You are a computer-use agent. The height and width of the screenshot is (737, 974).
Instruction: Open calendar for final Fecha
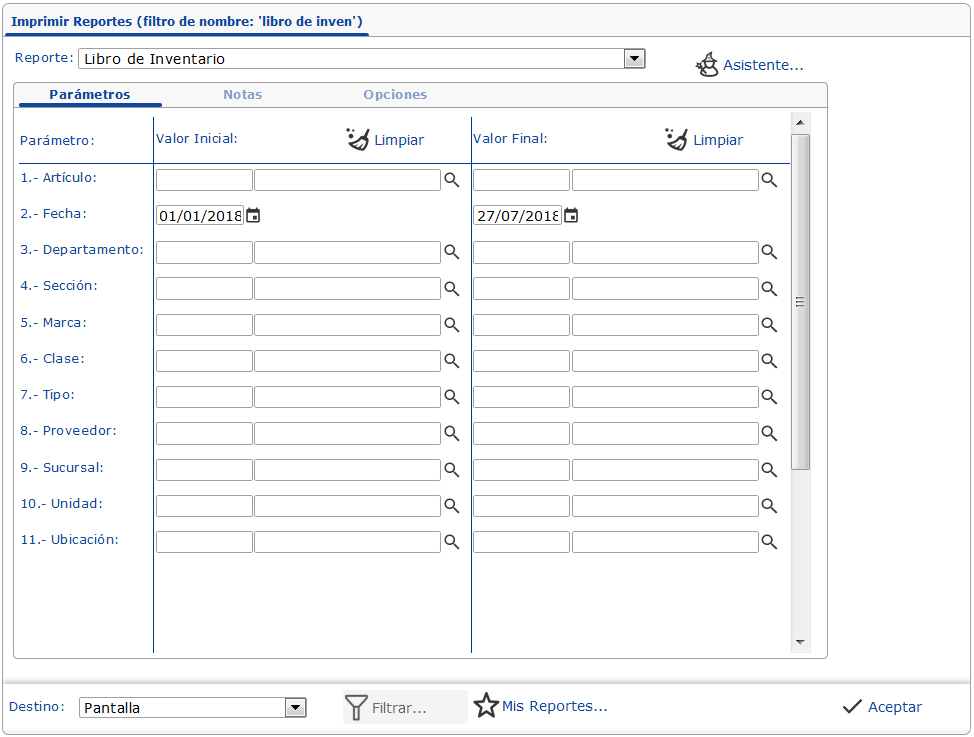point(571,215)
